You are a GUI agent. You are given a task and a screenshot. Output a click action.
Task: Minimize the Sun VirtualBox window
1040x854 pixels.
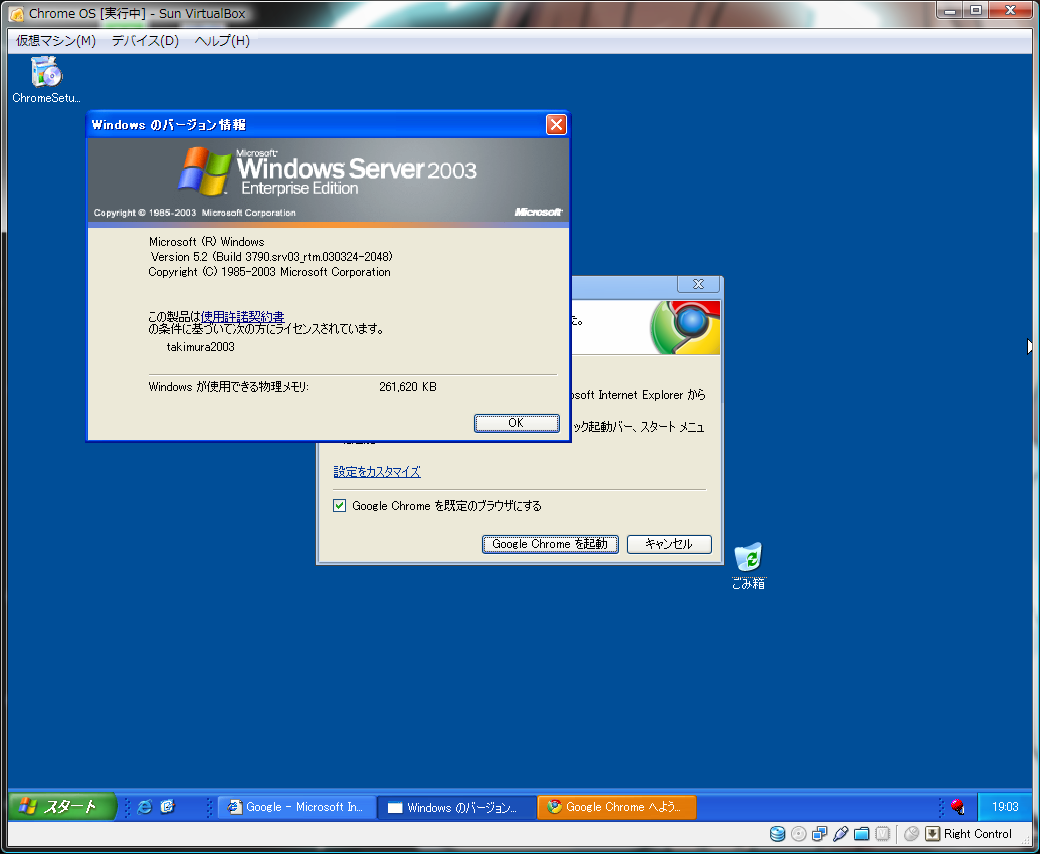(x=950, y=11)
